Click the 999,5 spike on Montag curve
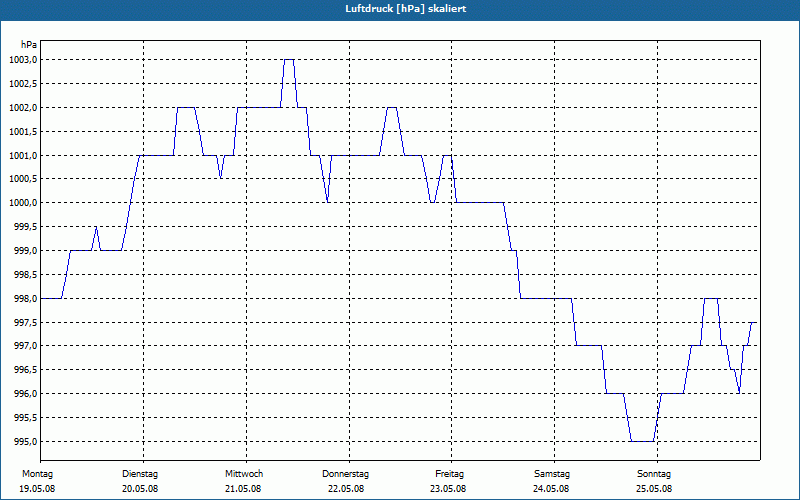Viewport: 800px width, 500px height. click(96, 228)
